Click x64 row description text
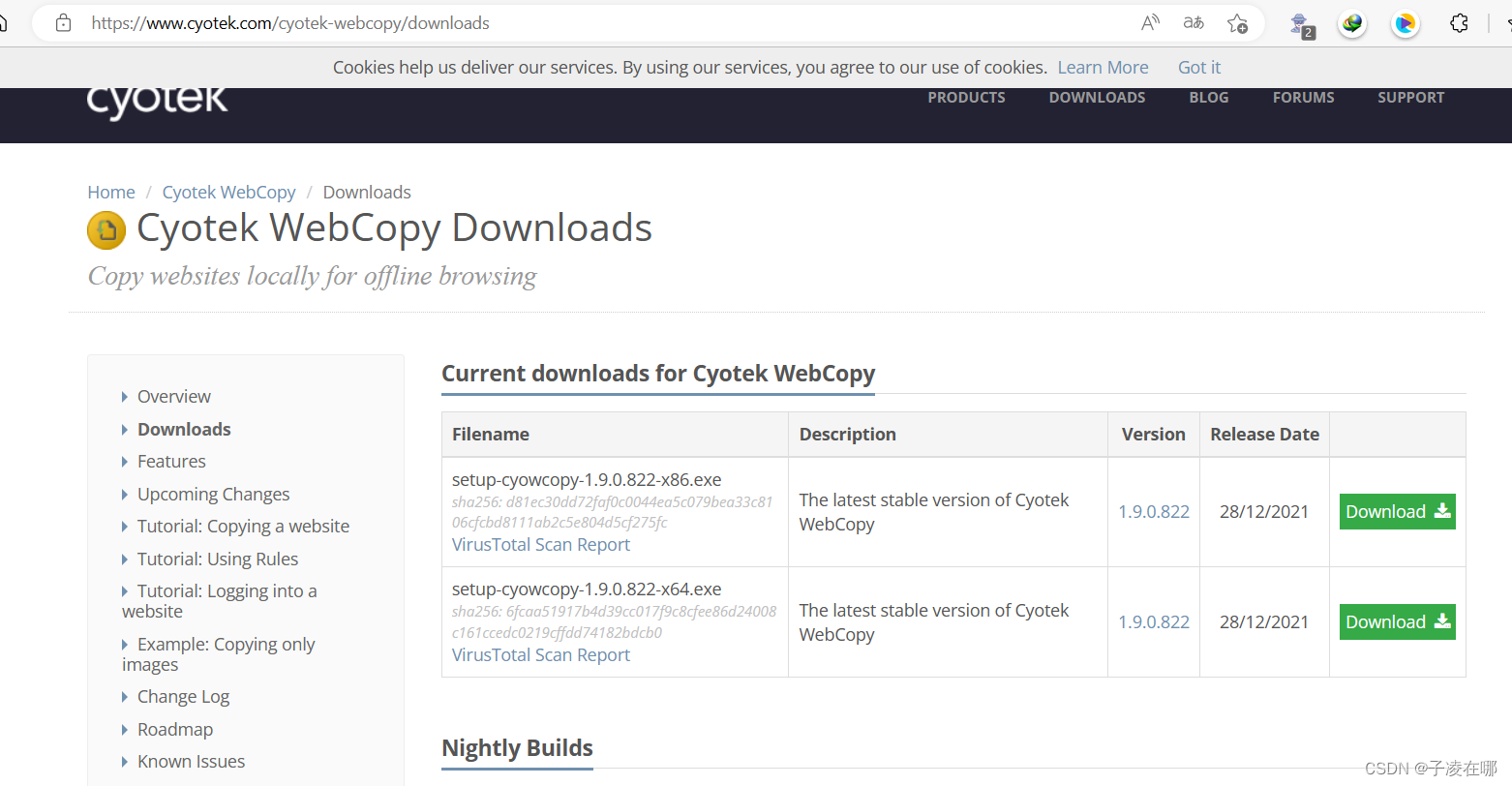 point(933,622)
